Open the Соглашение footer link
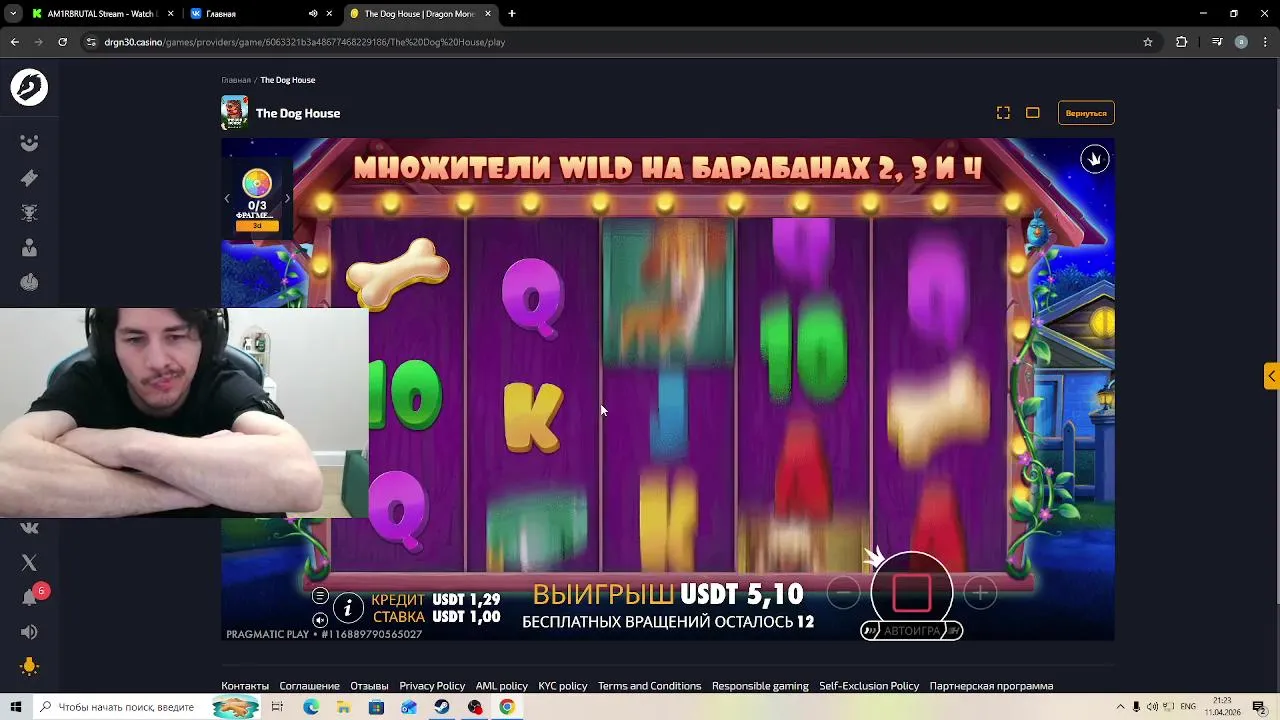 [310, 686]
